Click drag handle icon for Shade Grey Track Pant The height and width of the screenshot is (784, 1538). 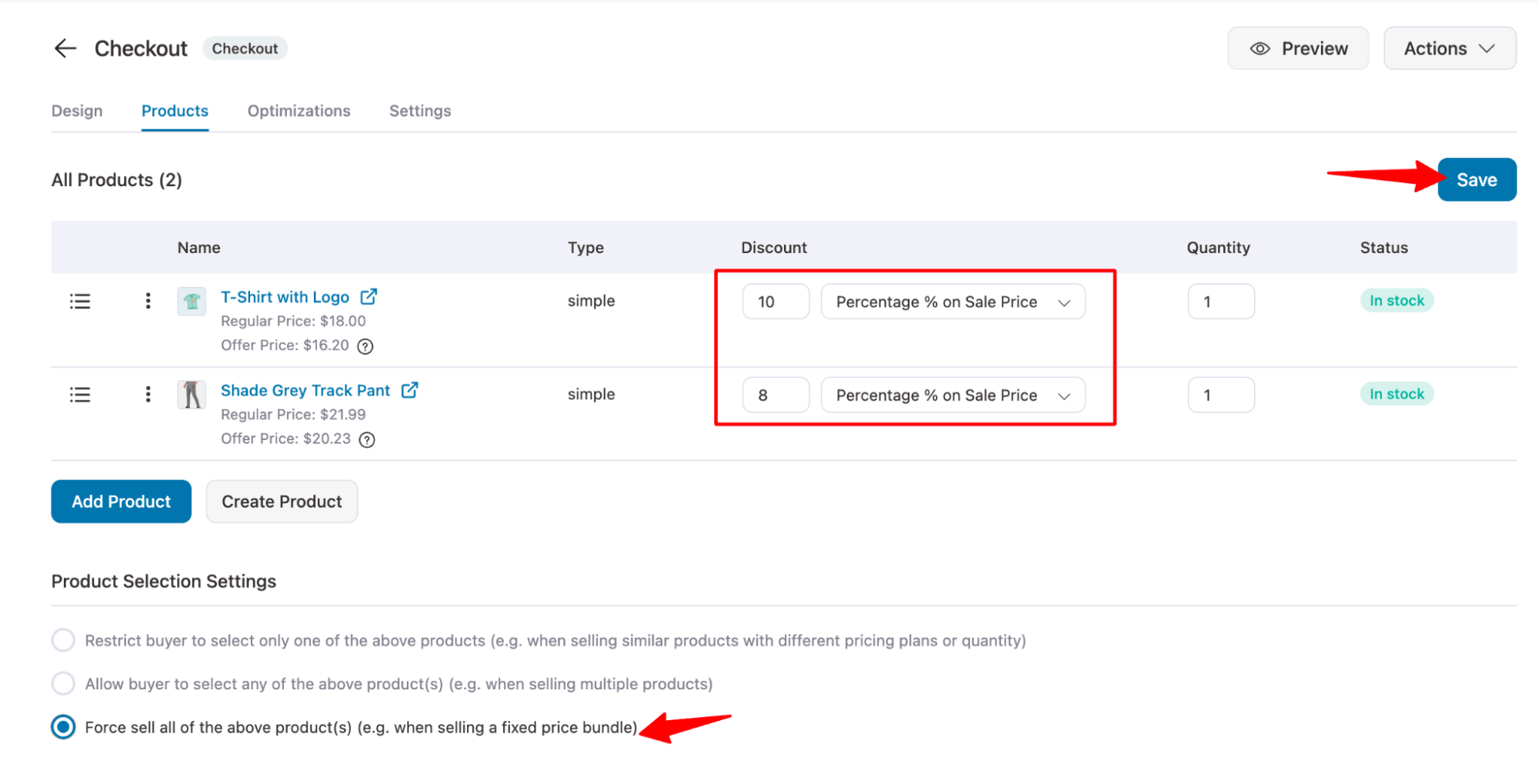[x=80, y=395]
